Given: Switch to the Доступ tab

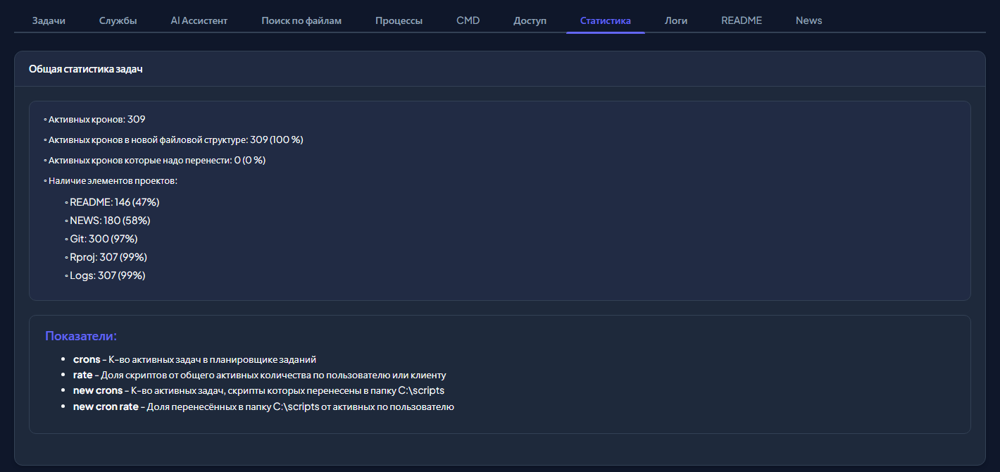Looking at the screenshot, I should (530, 20).
